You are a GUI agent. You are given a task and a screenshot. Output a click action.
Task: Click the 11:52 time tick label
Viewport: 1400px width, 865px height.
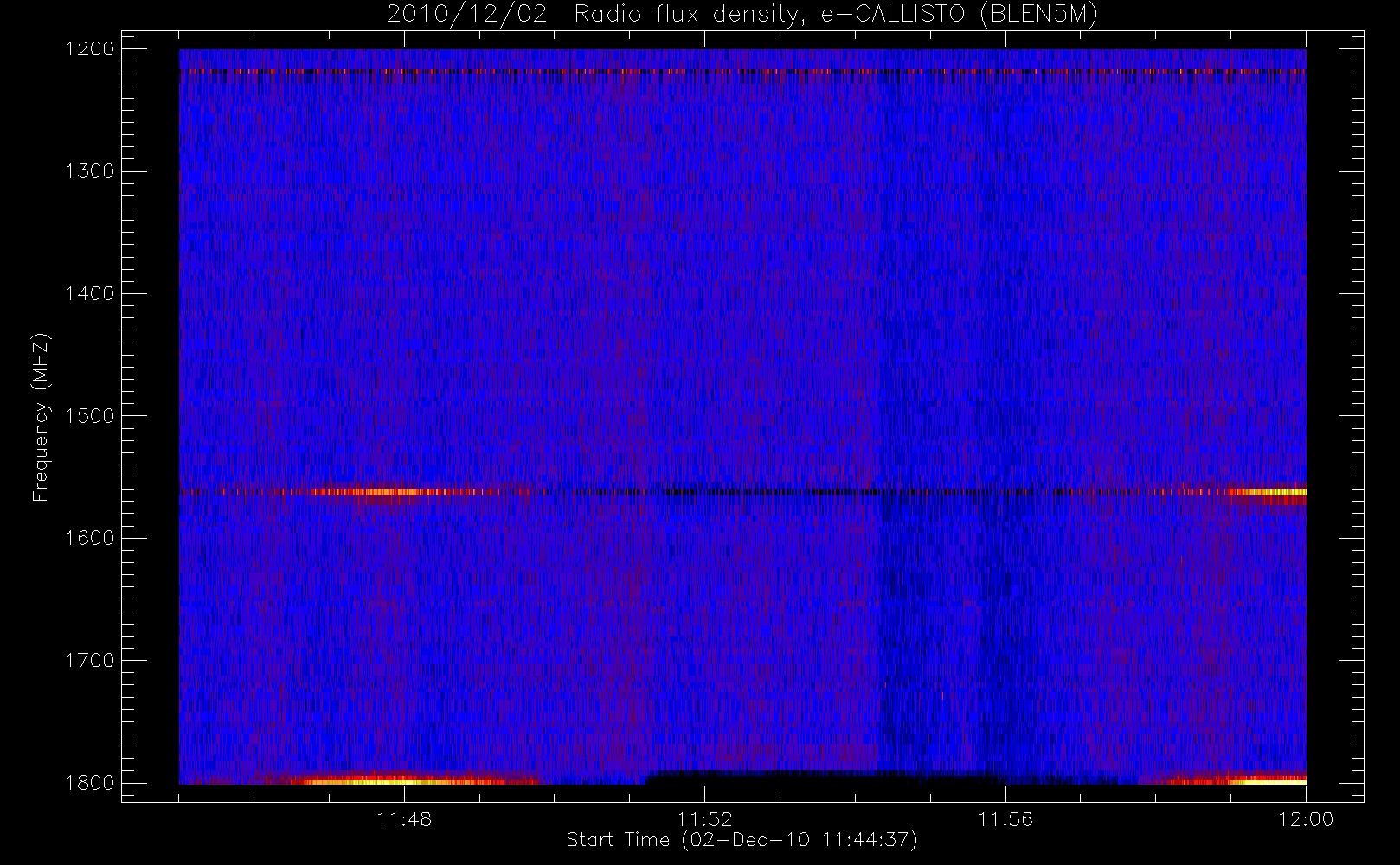pyautogui.click(x=704, y=819)
